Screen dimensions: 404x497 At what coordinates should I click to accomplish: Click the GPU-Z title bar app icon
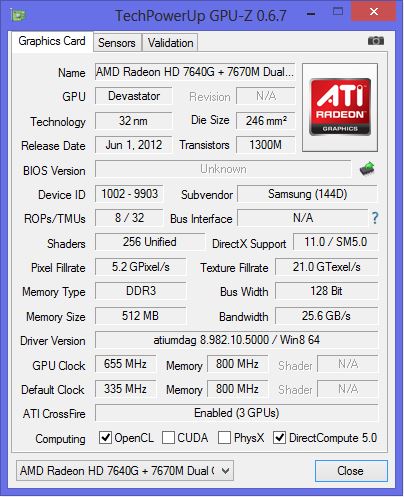[18, 15]
